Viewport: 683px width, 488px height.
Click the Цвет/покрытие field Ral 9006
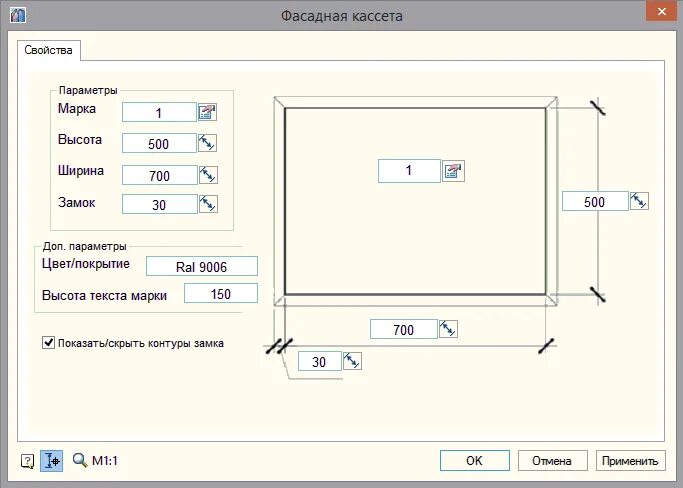point(202,266)
